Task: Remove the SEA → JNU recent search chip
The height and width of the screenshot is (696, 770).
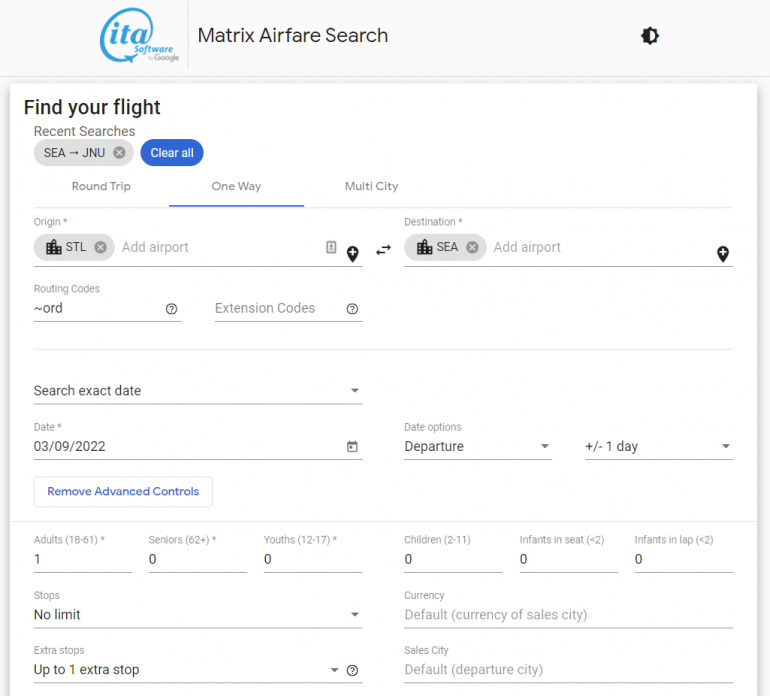Action: coord(120,153)
